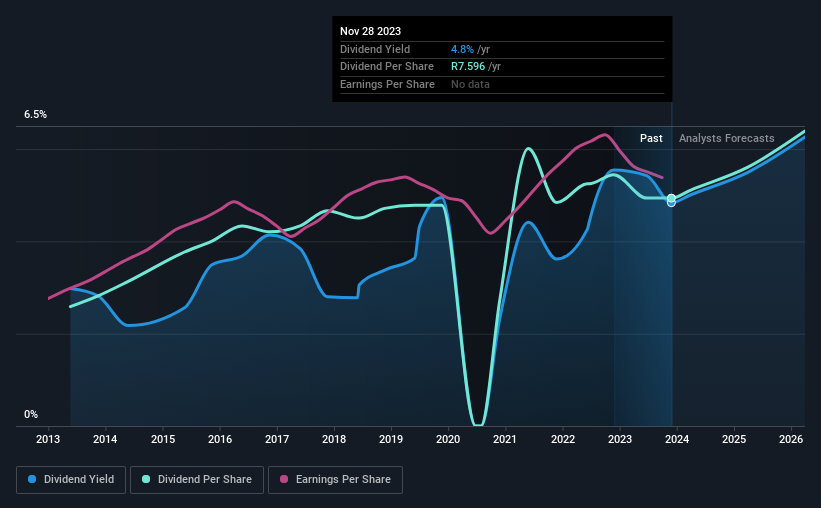Click the tooltip Dividend Yield row label
Viewport: 821px width, 508px height.
point(375,49)
